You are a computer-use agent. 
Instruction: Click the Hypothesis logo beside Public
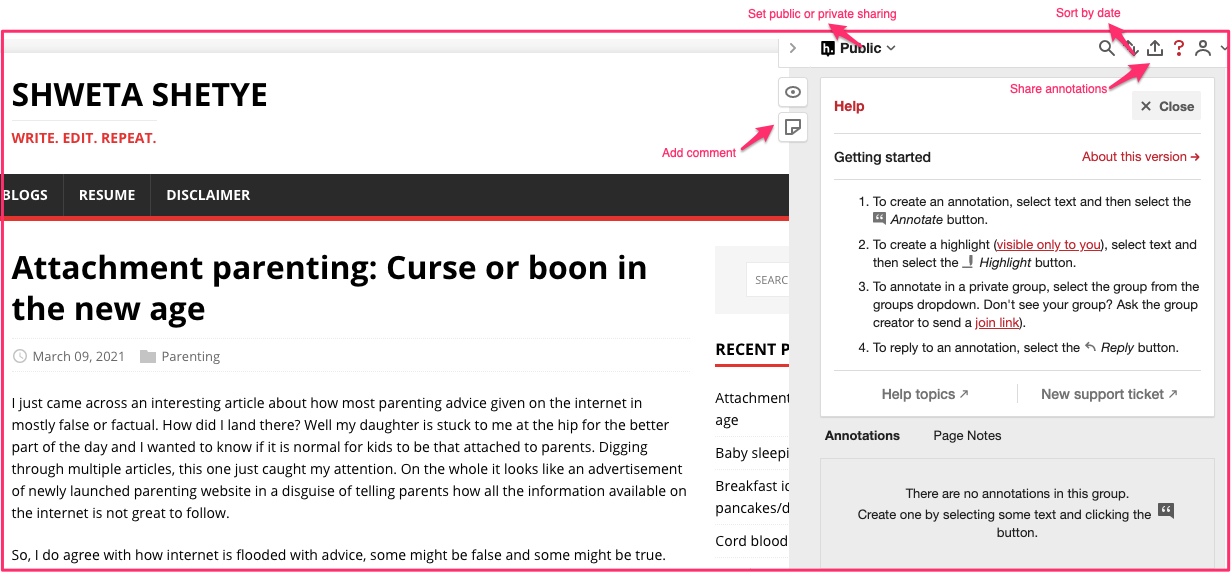tap(827, 48)
